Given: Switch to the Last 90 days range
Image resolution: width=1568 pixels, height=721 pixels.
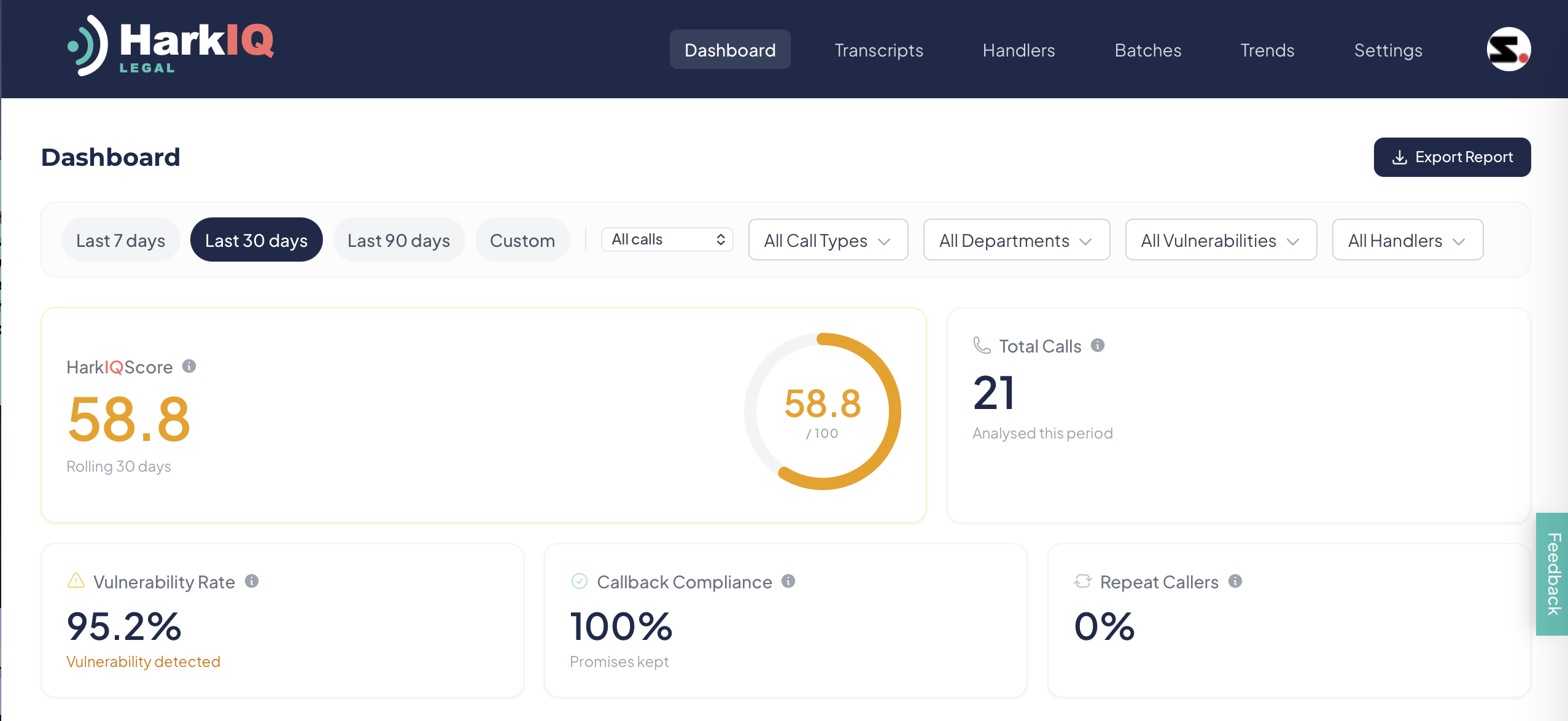Looking at the screenshot, I should (x=398, y=240).
